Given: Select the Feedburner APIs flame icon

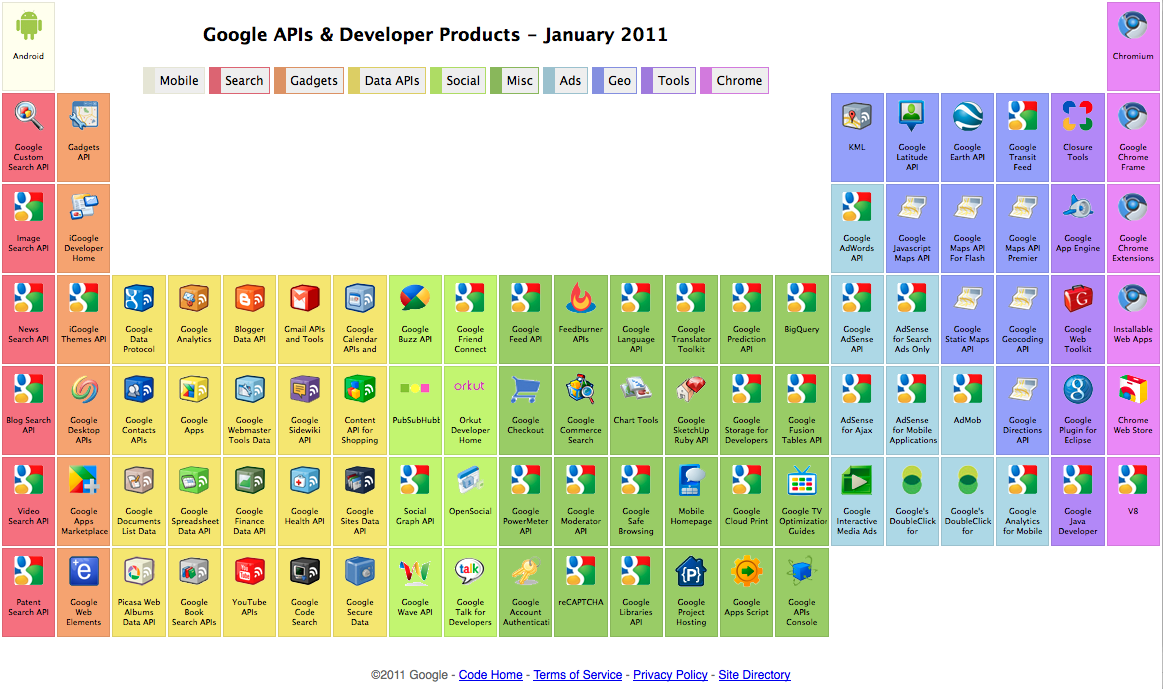Looking at the screenshot, I should (581, 298).
